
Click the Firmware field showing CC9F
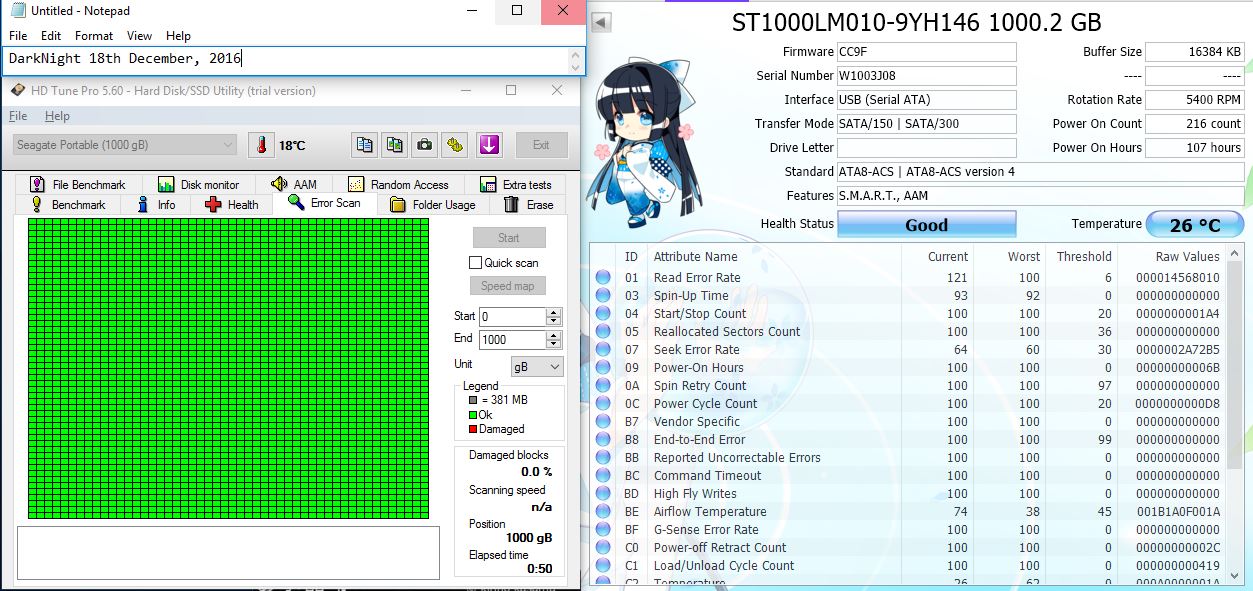927,52
